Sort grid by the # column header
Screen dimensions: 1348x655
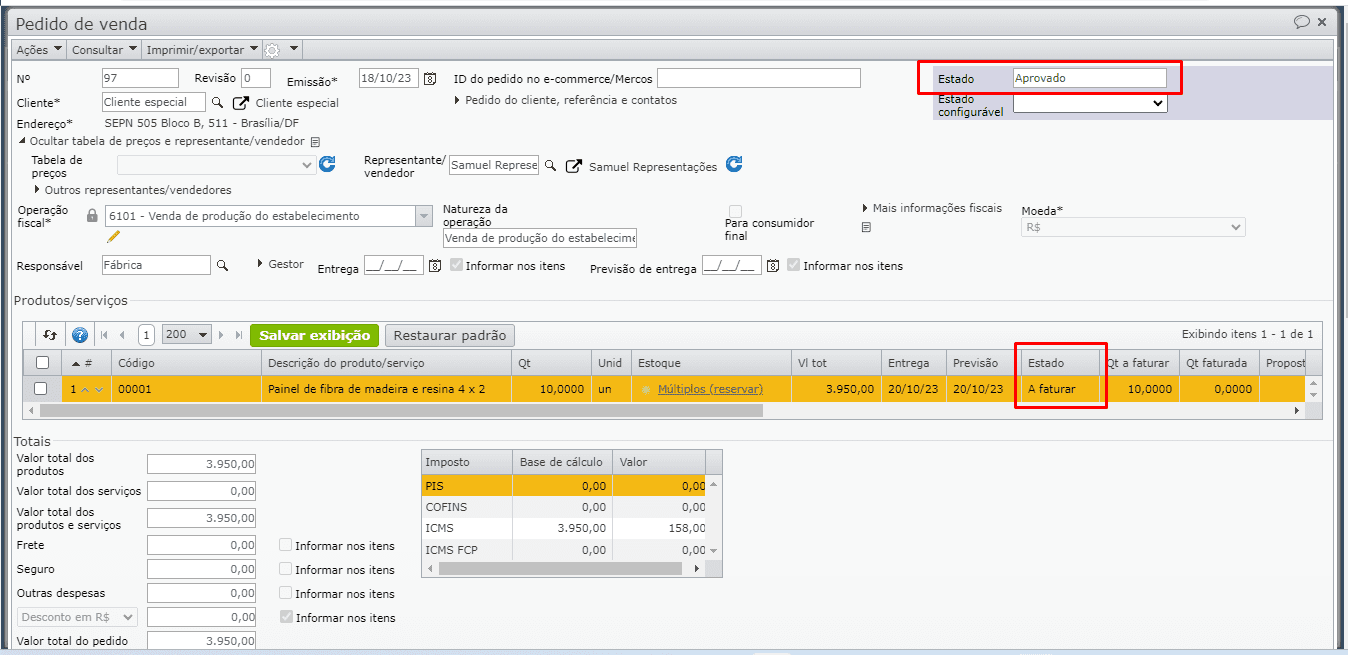pos(85,363)
